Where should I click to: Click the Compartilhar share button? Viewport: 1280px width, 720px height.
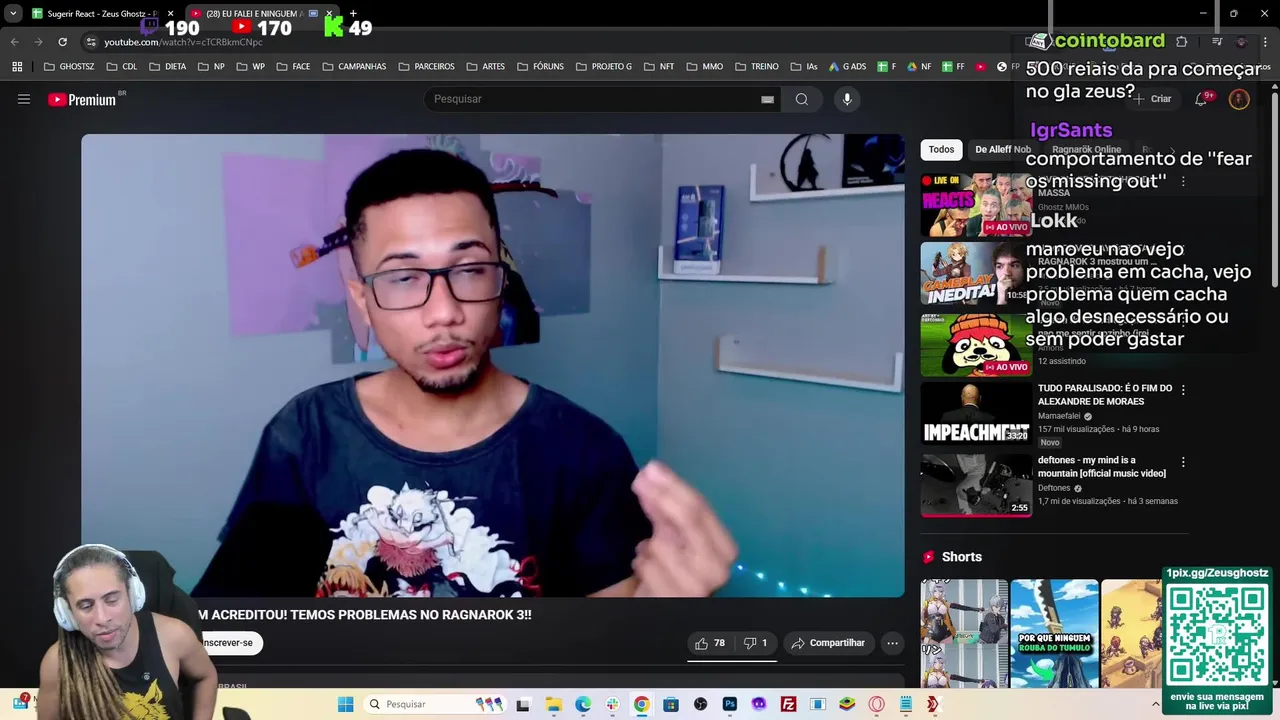828,643
